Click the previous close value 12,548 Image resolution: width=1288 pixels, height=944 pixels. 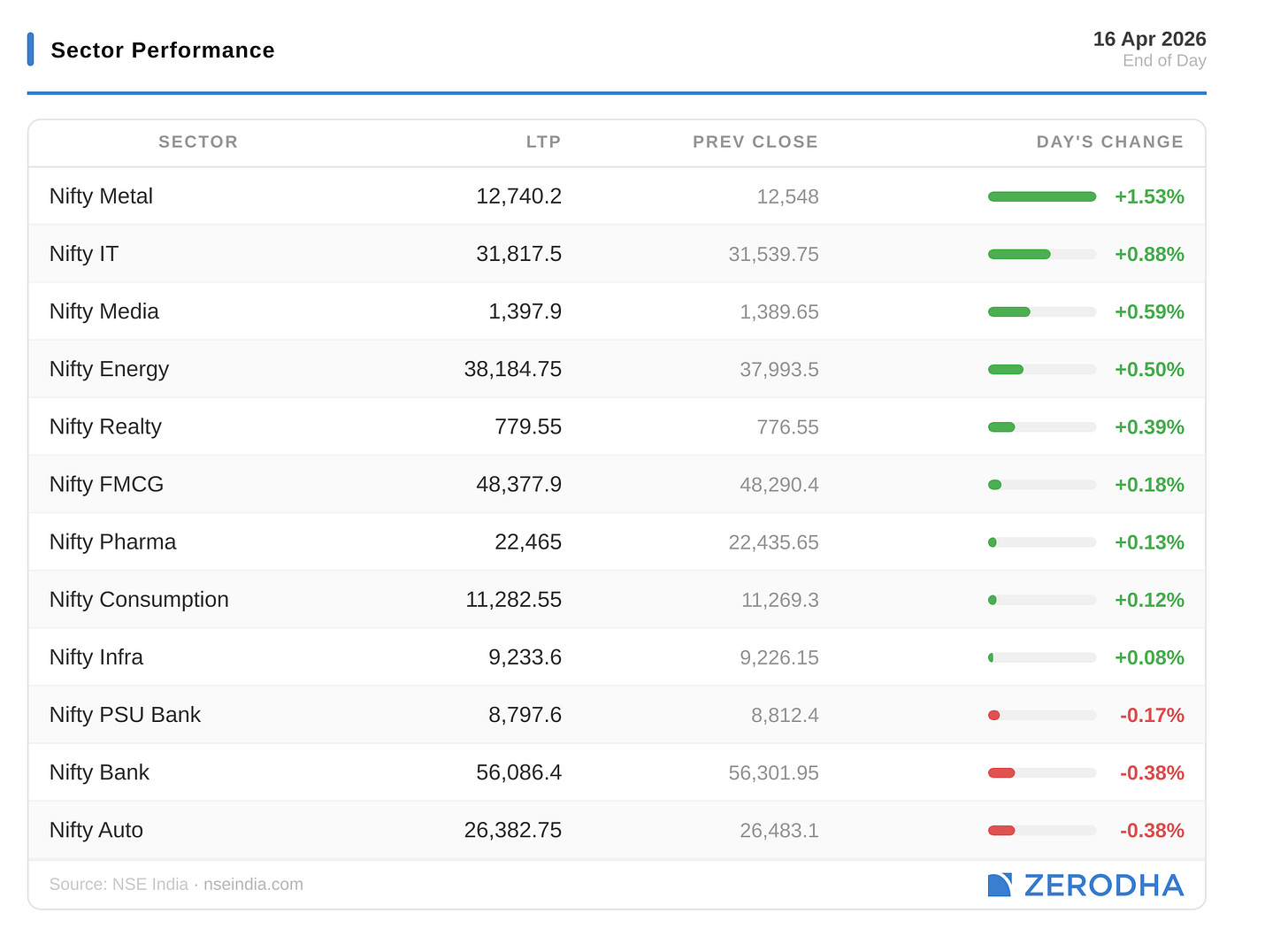(x=787, y=196)
